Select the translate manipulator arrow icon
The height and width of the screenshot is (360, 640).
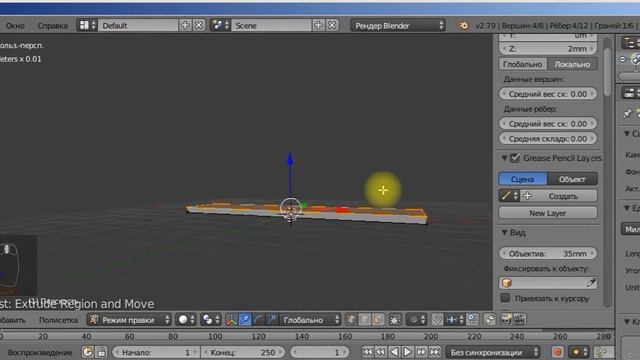click(244, 320)
